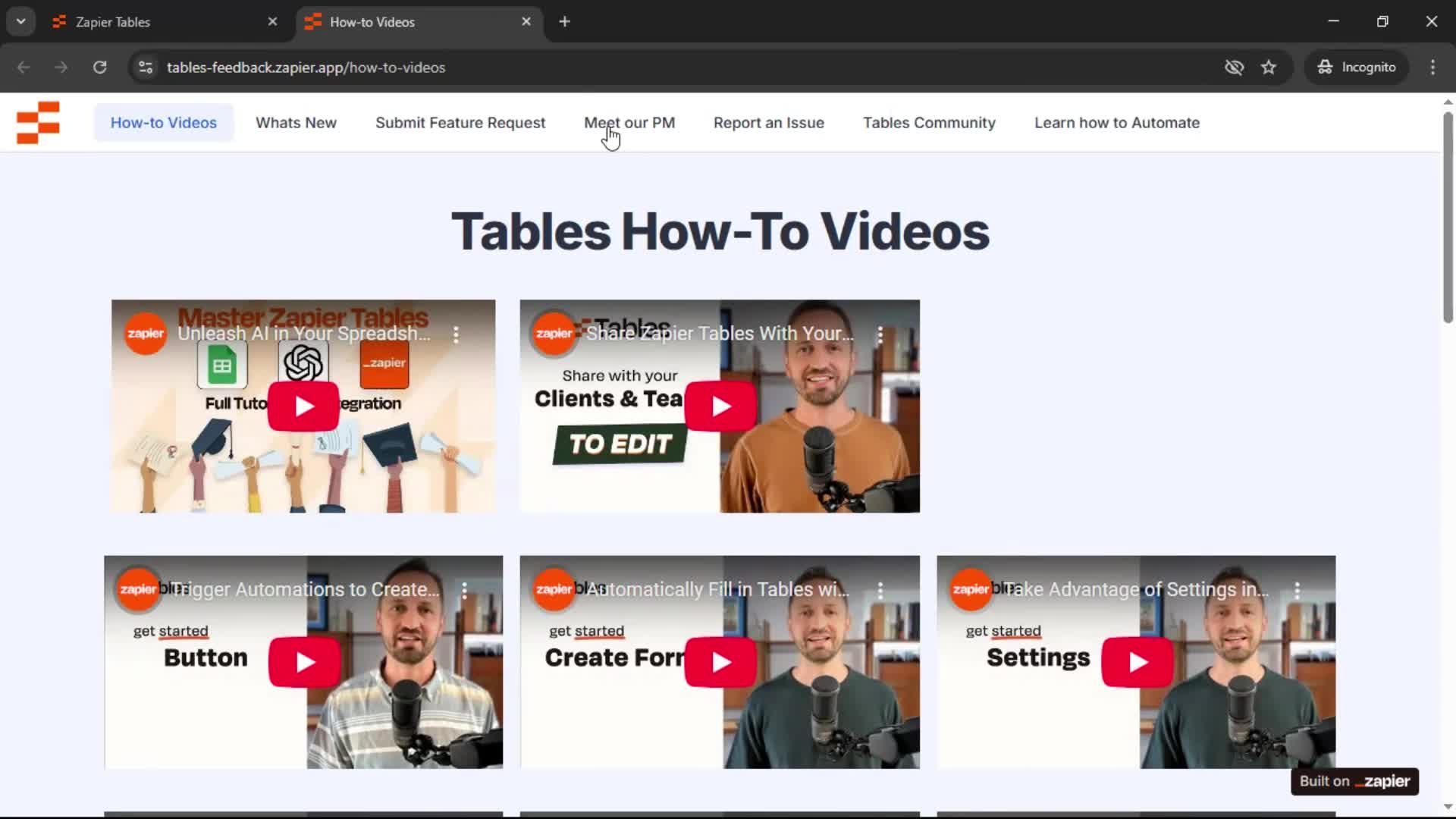Open a new browser tab

[x=564, y=22]
